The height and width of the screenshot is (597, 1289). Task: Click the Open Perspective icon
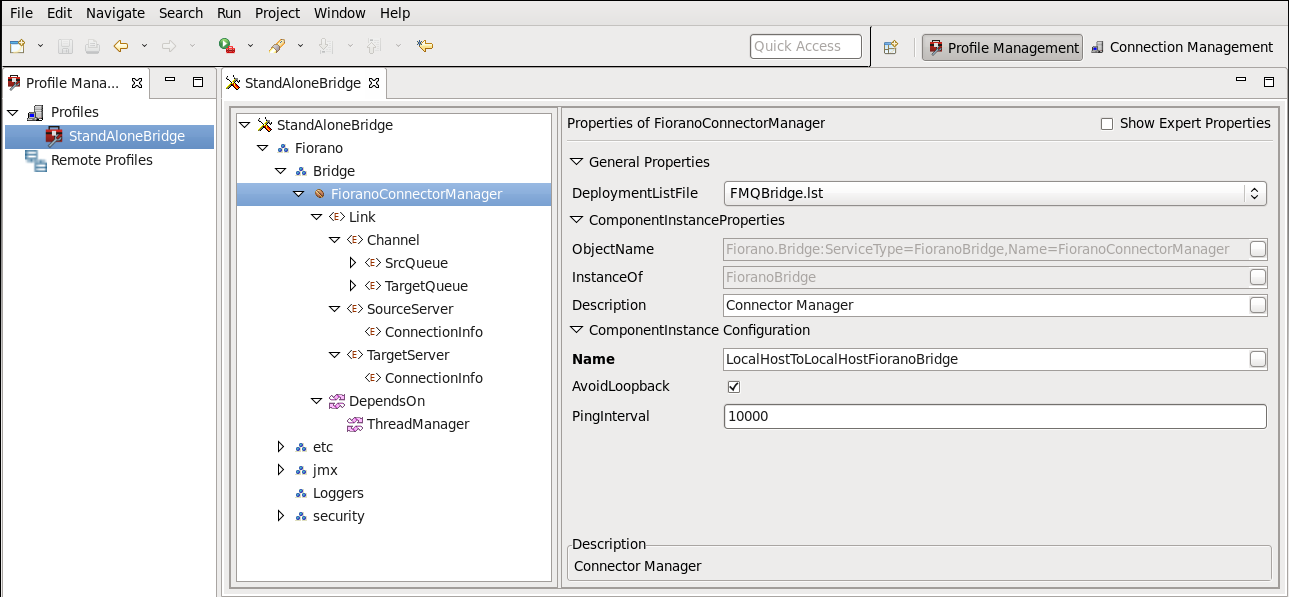coord(891,47)
